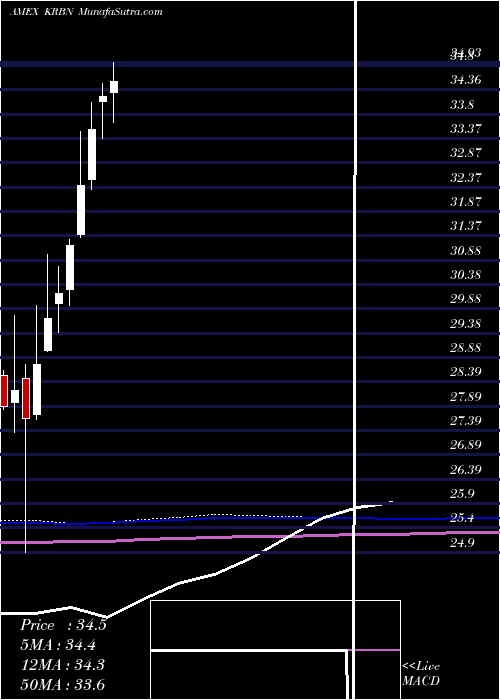Select the 29.38 price axis label

pos(466,323)
